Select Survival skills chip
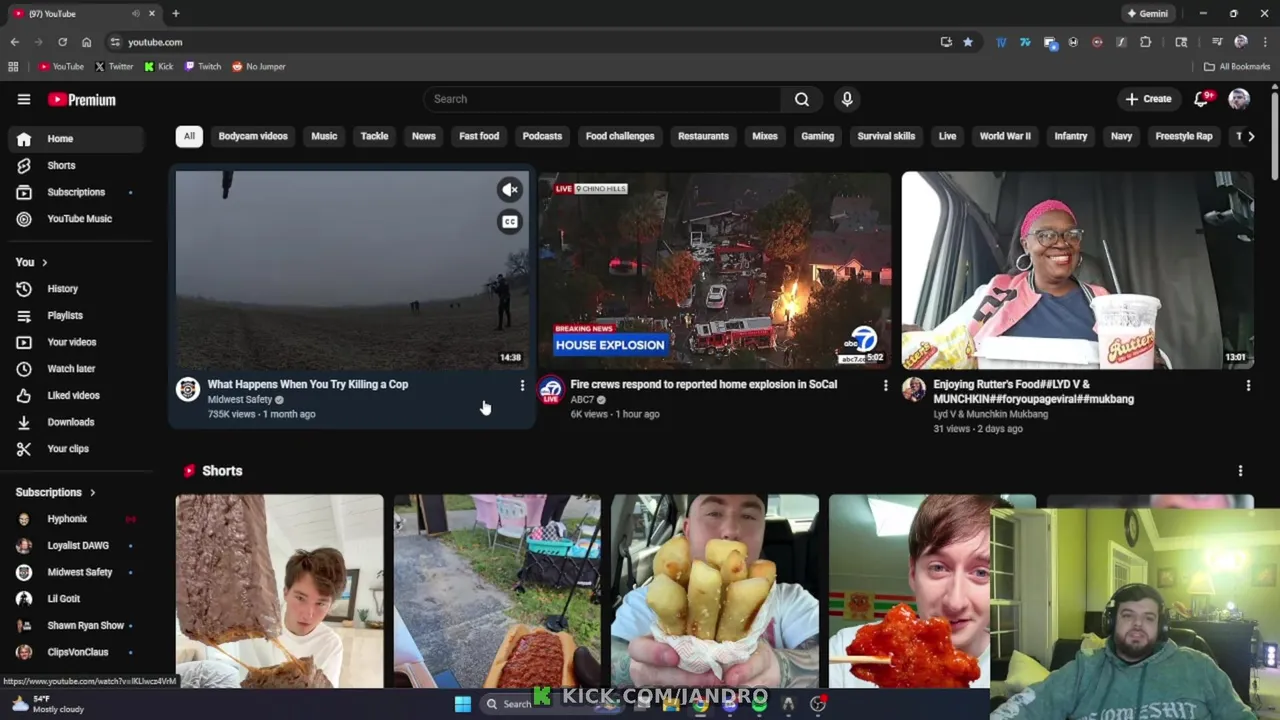Screen dimensions: 1280x720 click(x=886, y=136)
